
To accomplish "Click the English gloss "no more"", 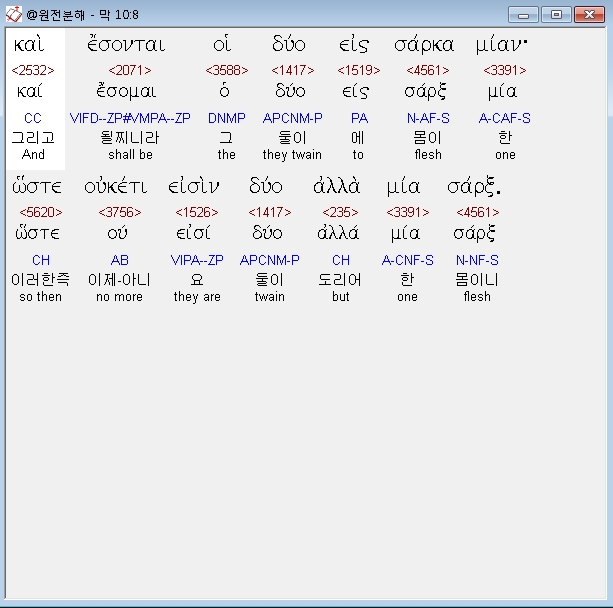I will click(x=119, y=297).
